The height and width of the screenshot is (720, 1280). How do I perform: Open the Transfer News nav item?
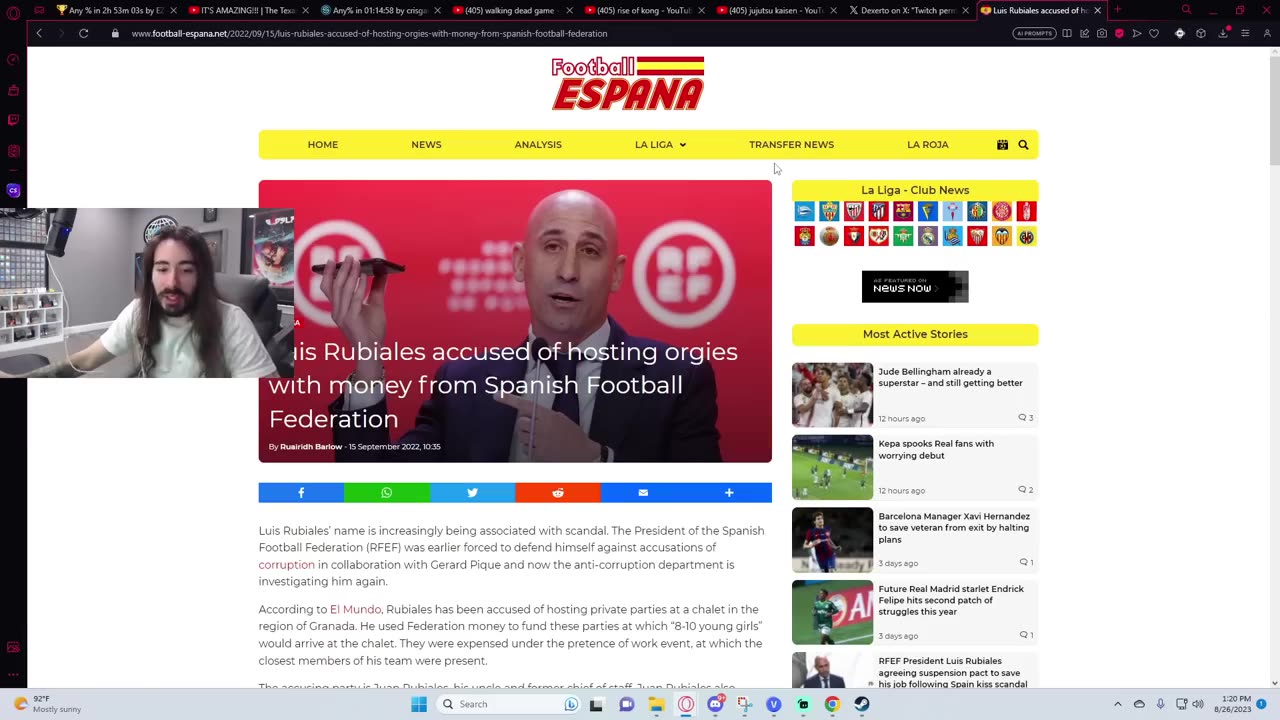click(x=791, y=145)
